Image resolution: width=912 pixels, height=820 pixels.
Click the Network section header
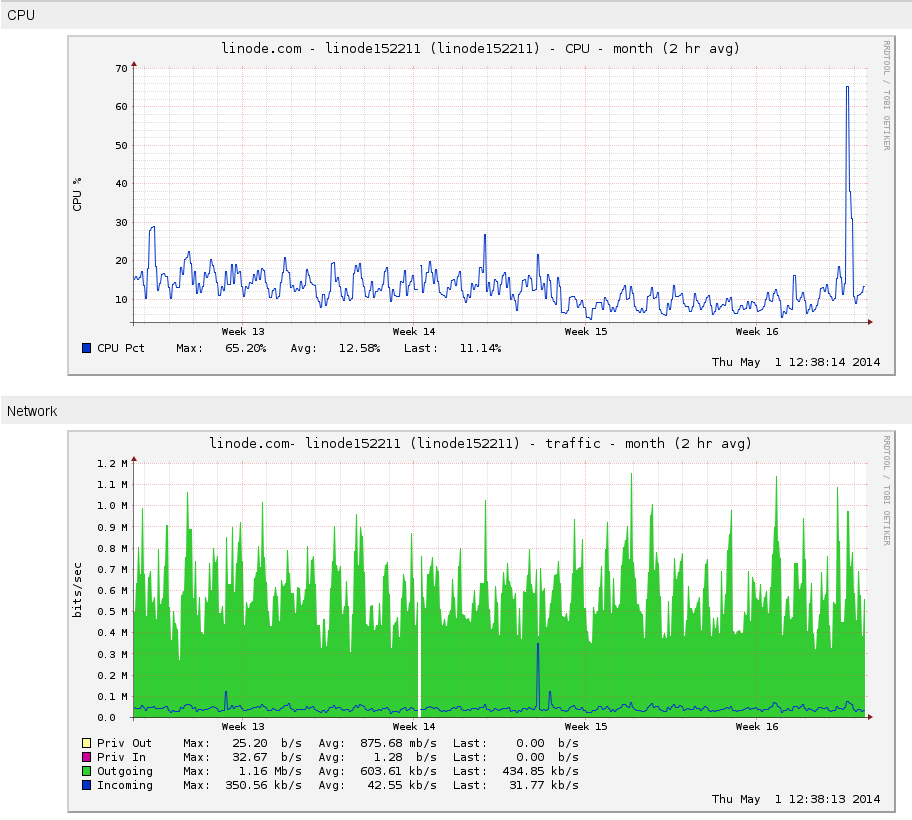pos(32,411)
